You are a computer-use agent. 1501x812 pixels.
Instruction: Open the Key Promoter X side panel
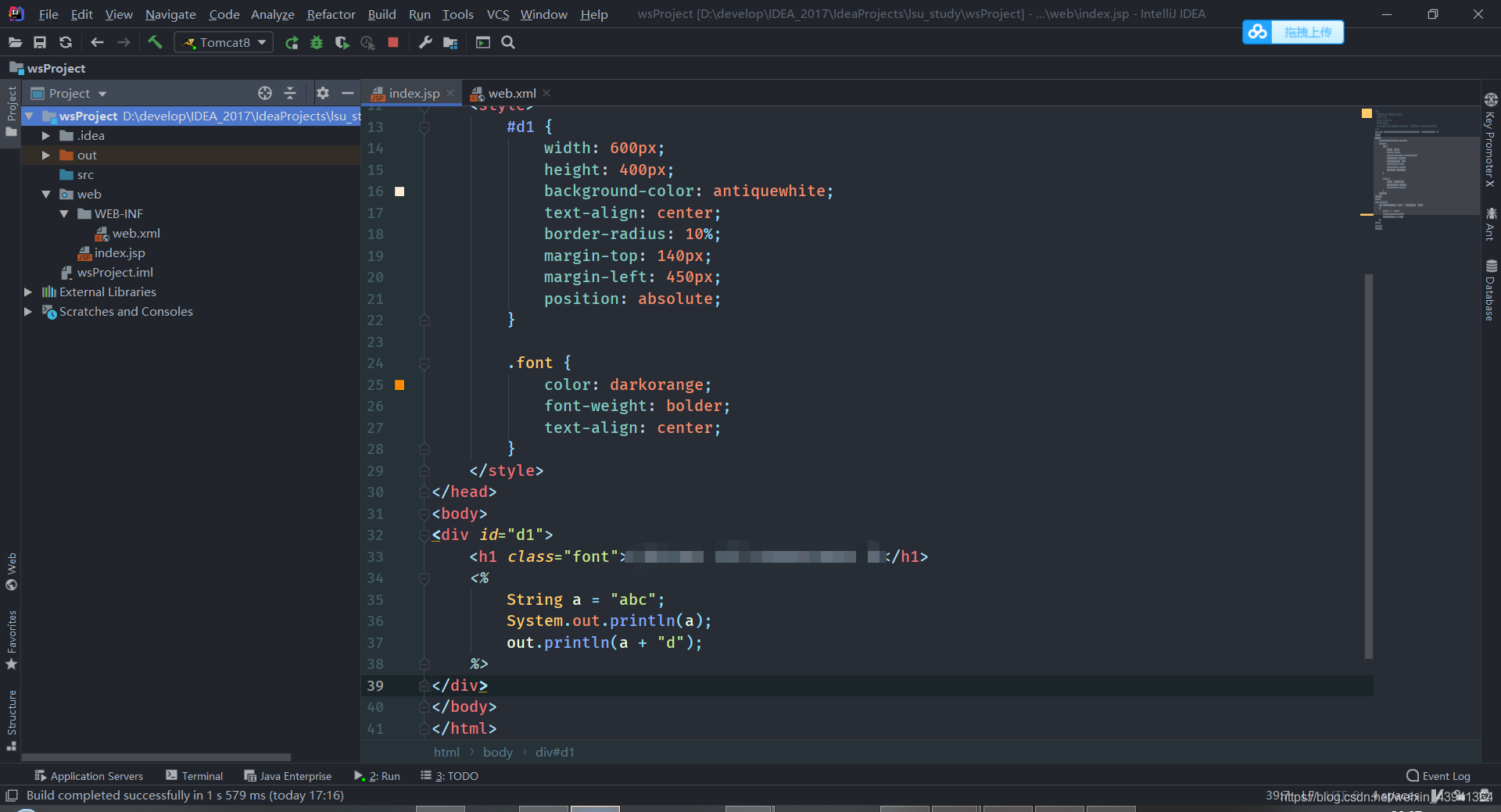pos(1491,140)
